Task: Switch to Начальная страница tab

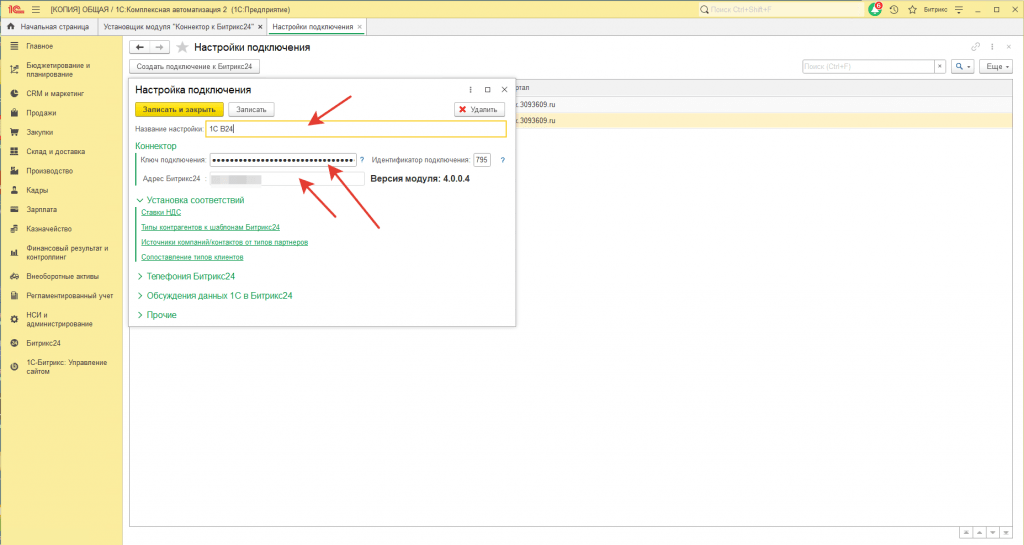Action: pos(50,26)
